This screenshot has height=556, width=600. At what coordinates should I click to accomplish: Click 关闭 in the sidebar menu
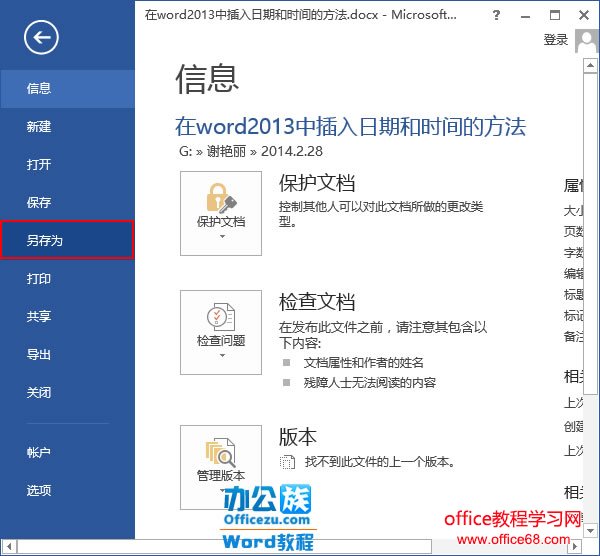tap(67, 392)
